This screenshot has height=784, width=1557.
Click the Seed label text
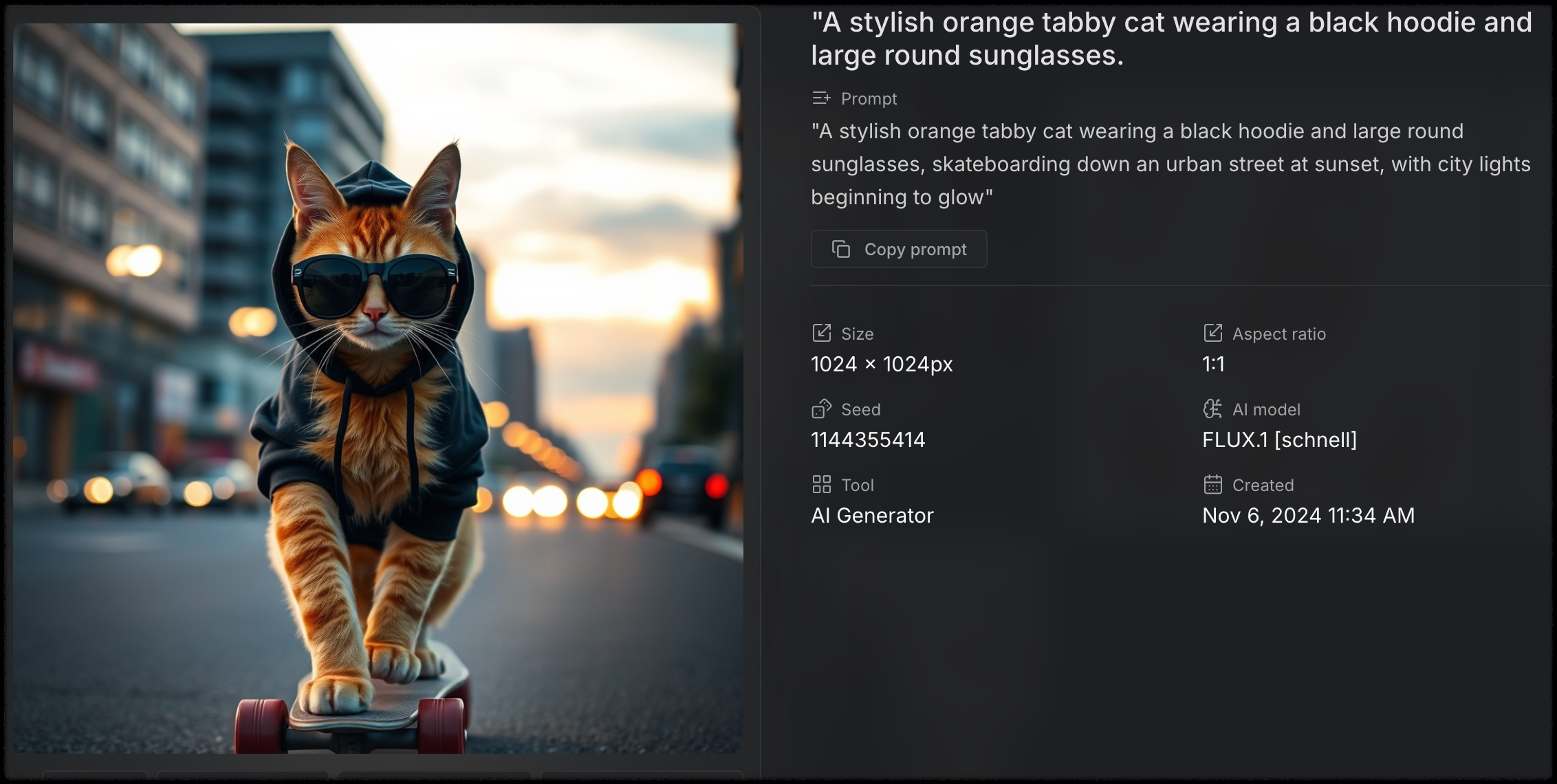tap(860, 409)
